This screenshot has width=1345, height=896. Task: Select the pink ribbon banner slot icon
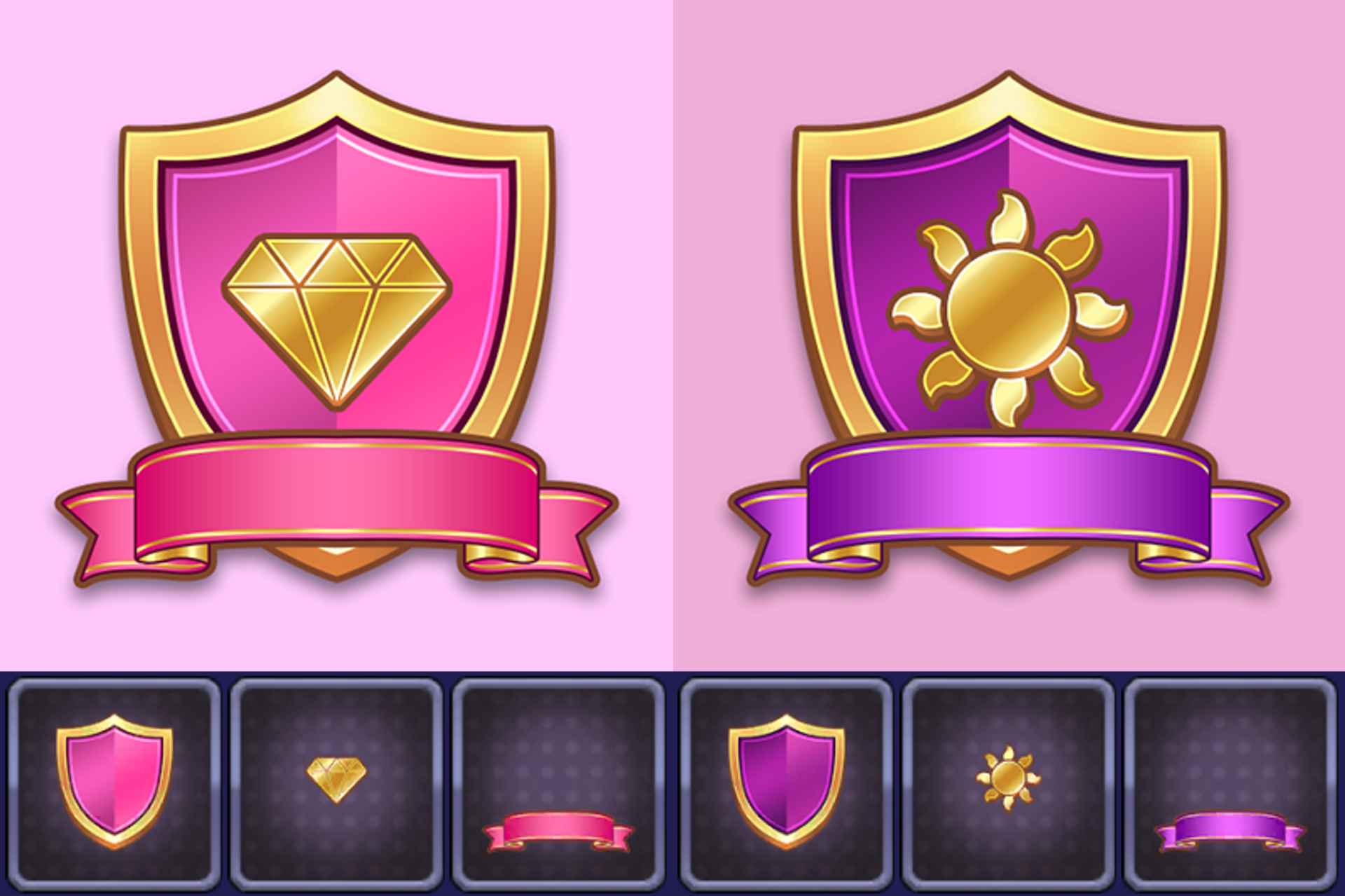click(558, 831)
